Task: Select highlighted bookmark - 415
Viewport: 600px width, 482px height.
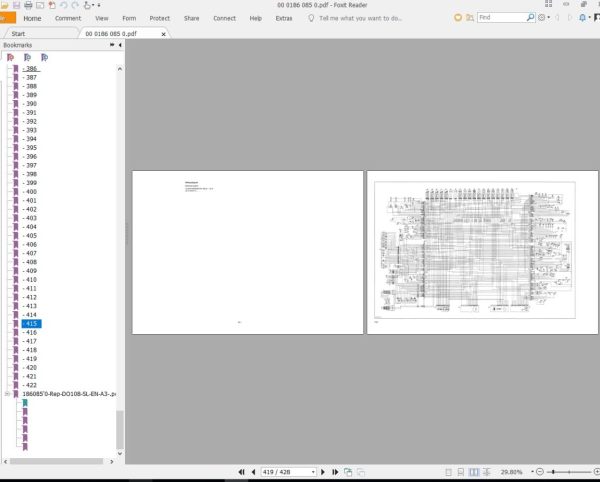Action: click(31, 324)
